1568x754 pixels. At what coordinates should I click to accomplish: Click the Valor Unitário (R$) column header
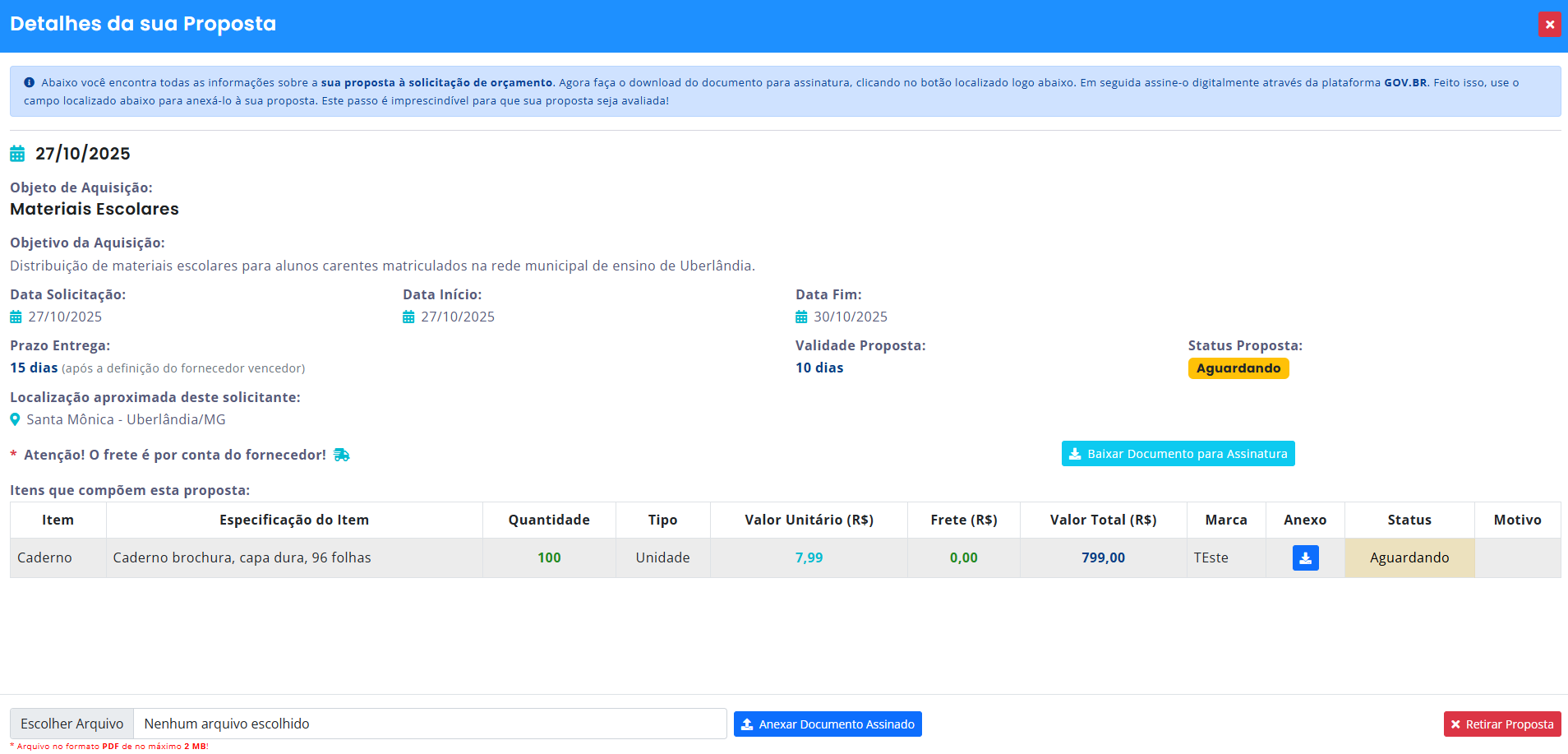click(809, 520)
